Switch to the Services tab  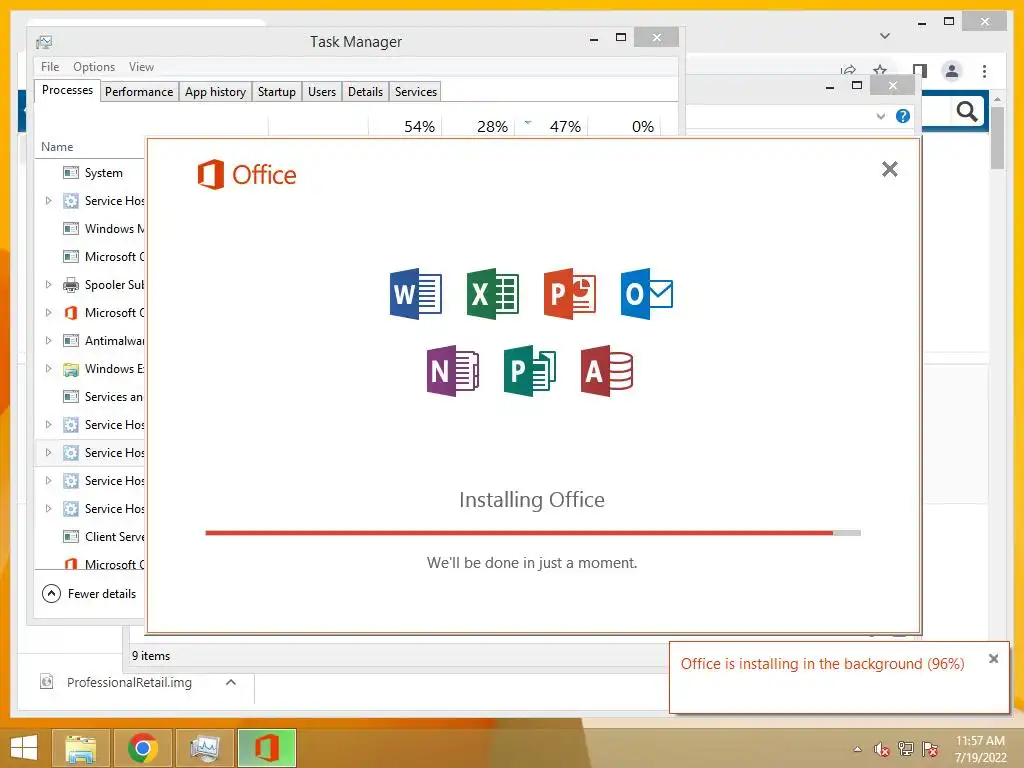point(416,91)
